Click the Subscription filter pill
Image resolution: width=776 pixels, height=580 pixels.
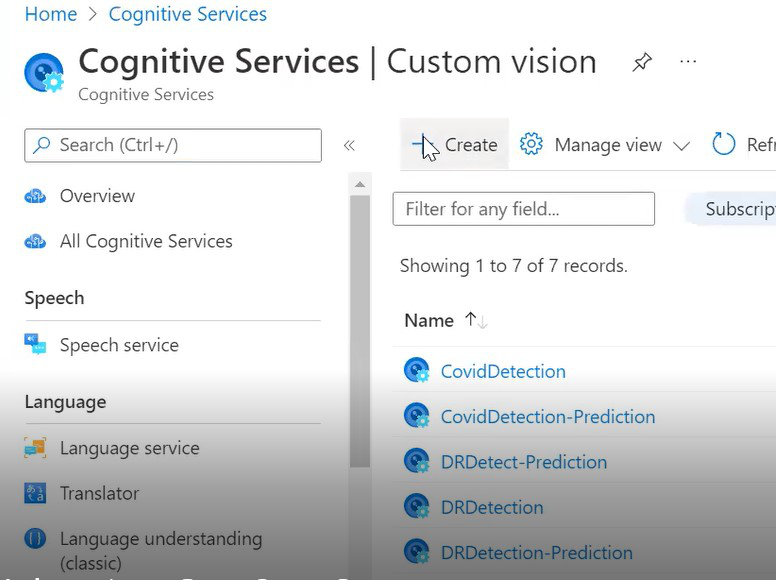pyautogui.click(x=735, y=209)
